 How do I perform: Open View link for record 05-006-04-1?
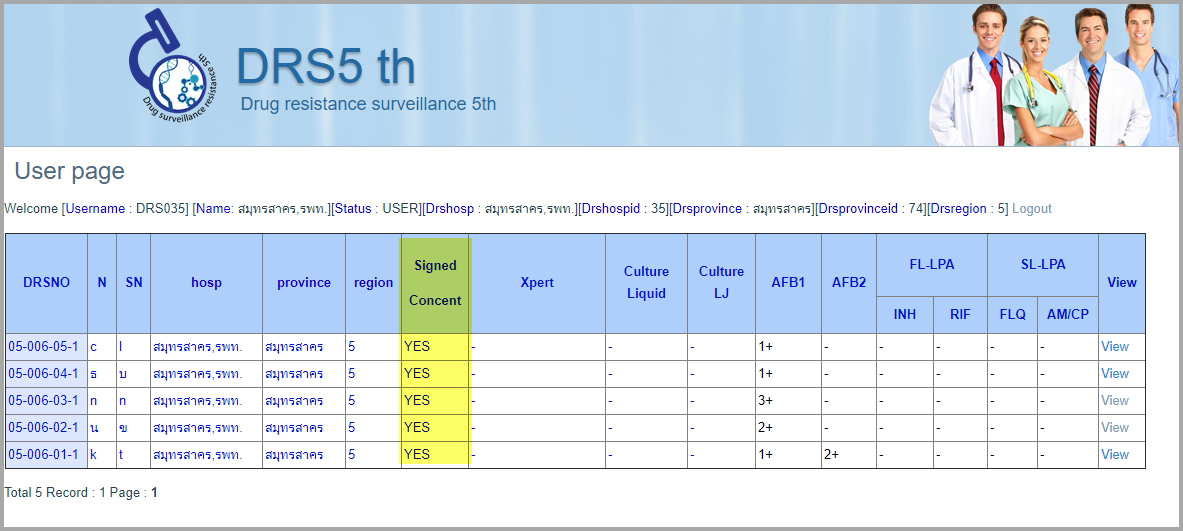(1114, 374)
